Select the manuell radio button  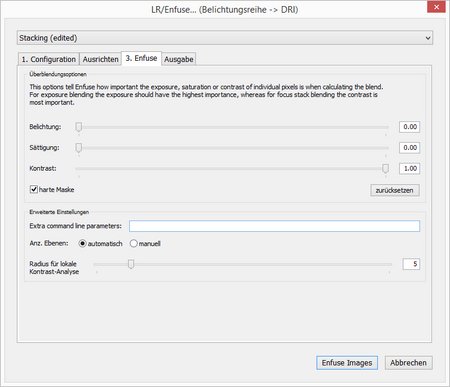point(133,244)
